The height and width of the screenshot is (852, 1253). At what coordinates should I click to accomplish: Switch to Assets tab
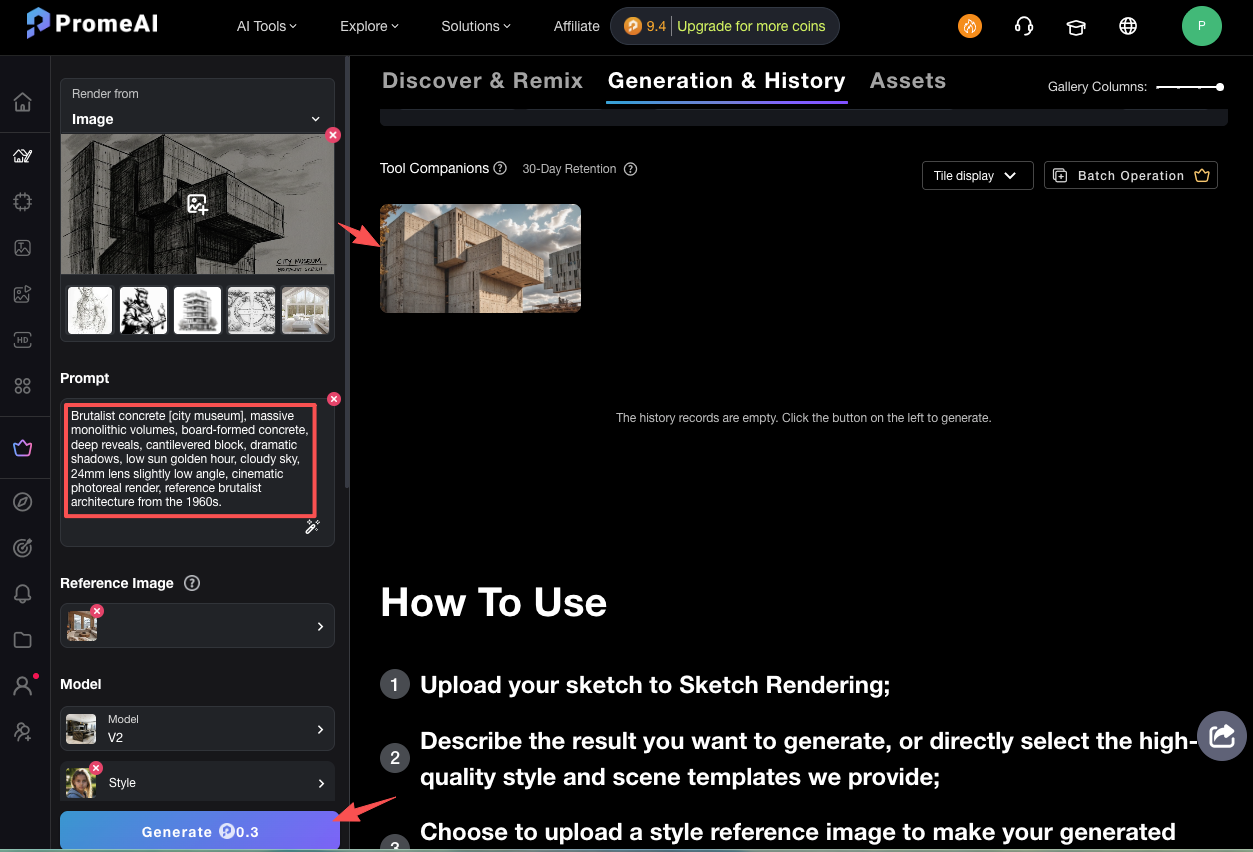point(908,81)
